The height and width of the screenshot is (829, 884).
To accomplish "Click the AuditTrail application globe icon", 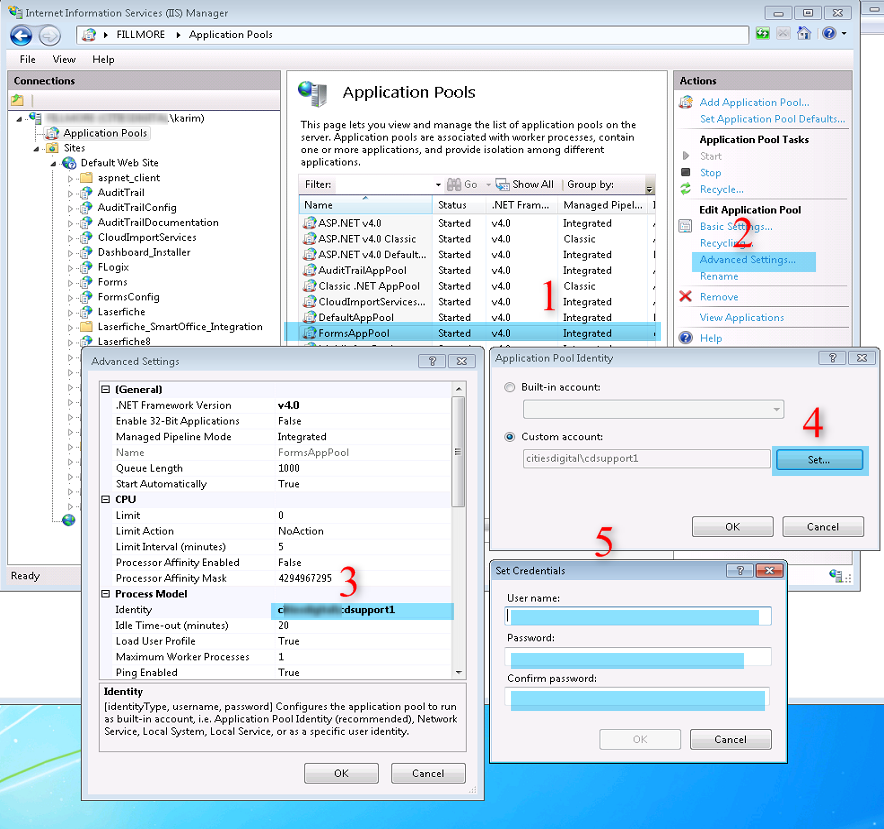I will click(x=86, y=193).
